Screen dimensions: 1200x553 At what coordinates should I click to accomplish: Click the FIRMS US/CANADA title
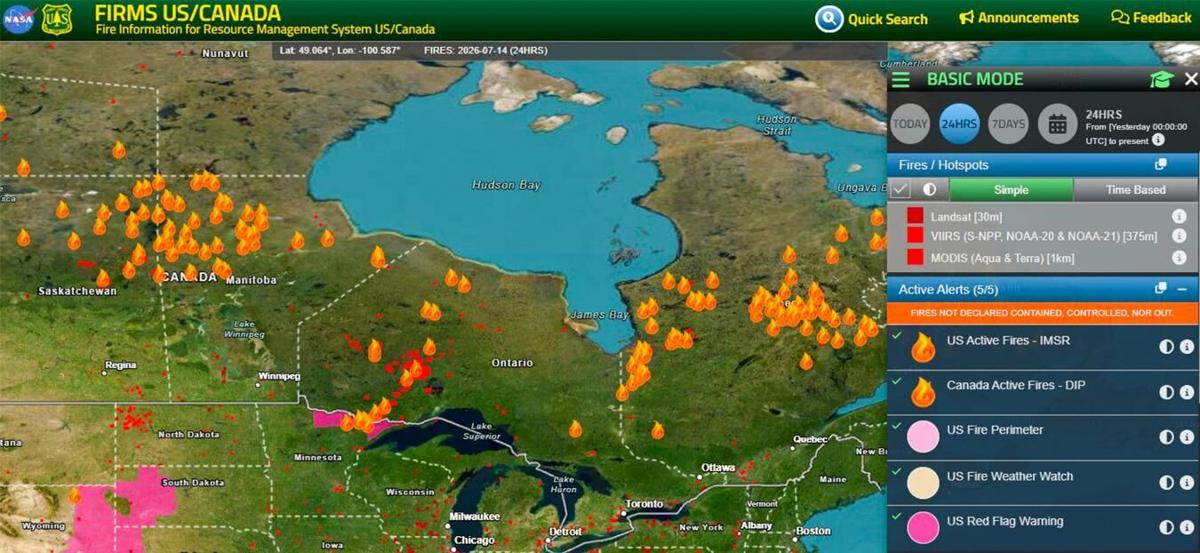tap(188, 13)
